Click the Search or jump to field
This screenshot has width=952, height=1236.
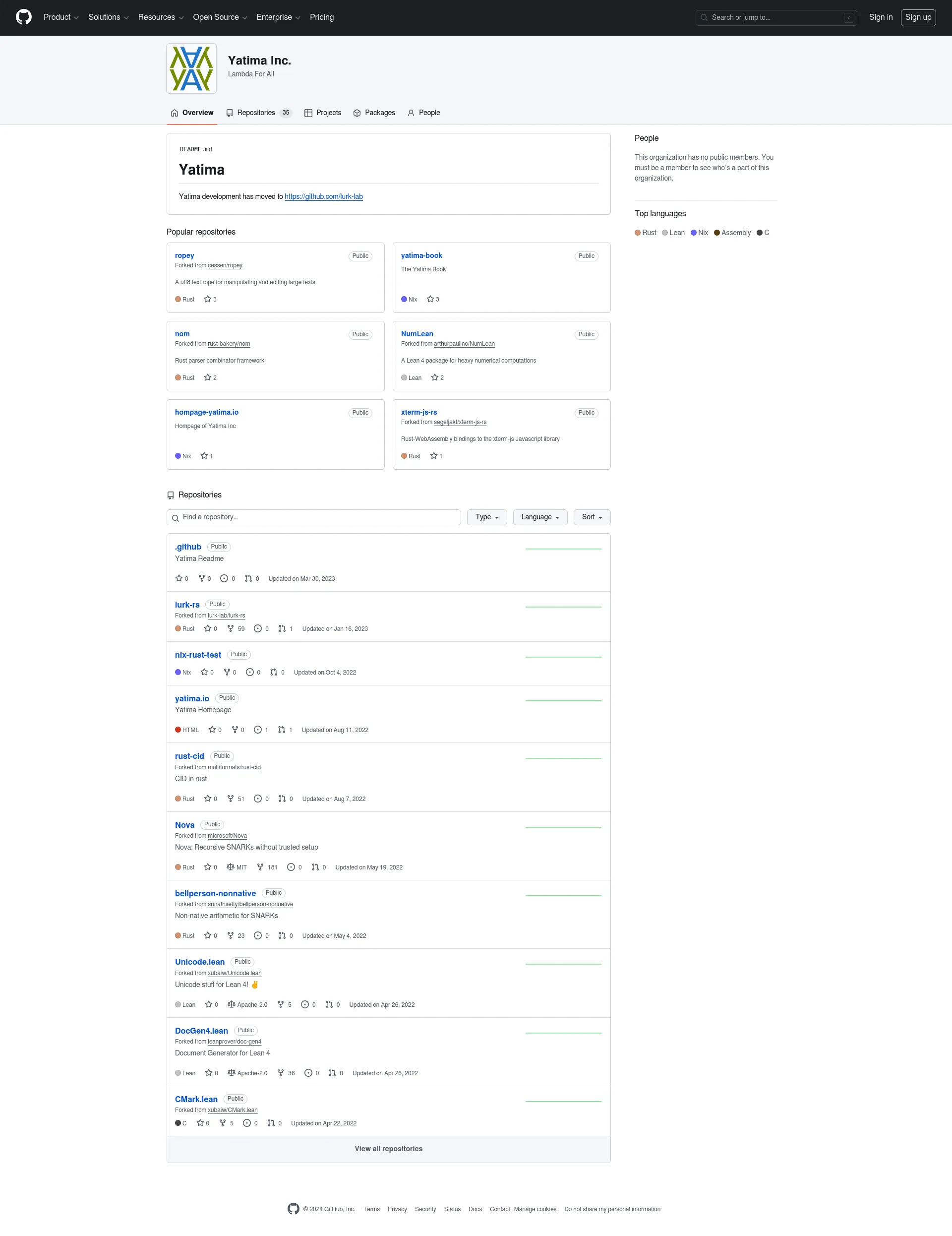pyautogui.click(x=776, y=17)
